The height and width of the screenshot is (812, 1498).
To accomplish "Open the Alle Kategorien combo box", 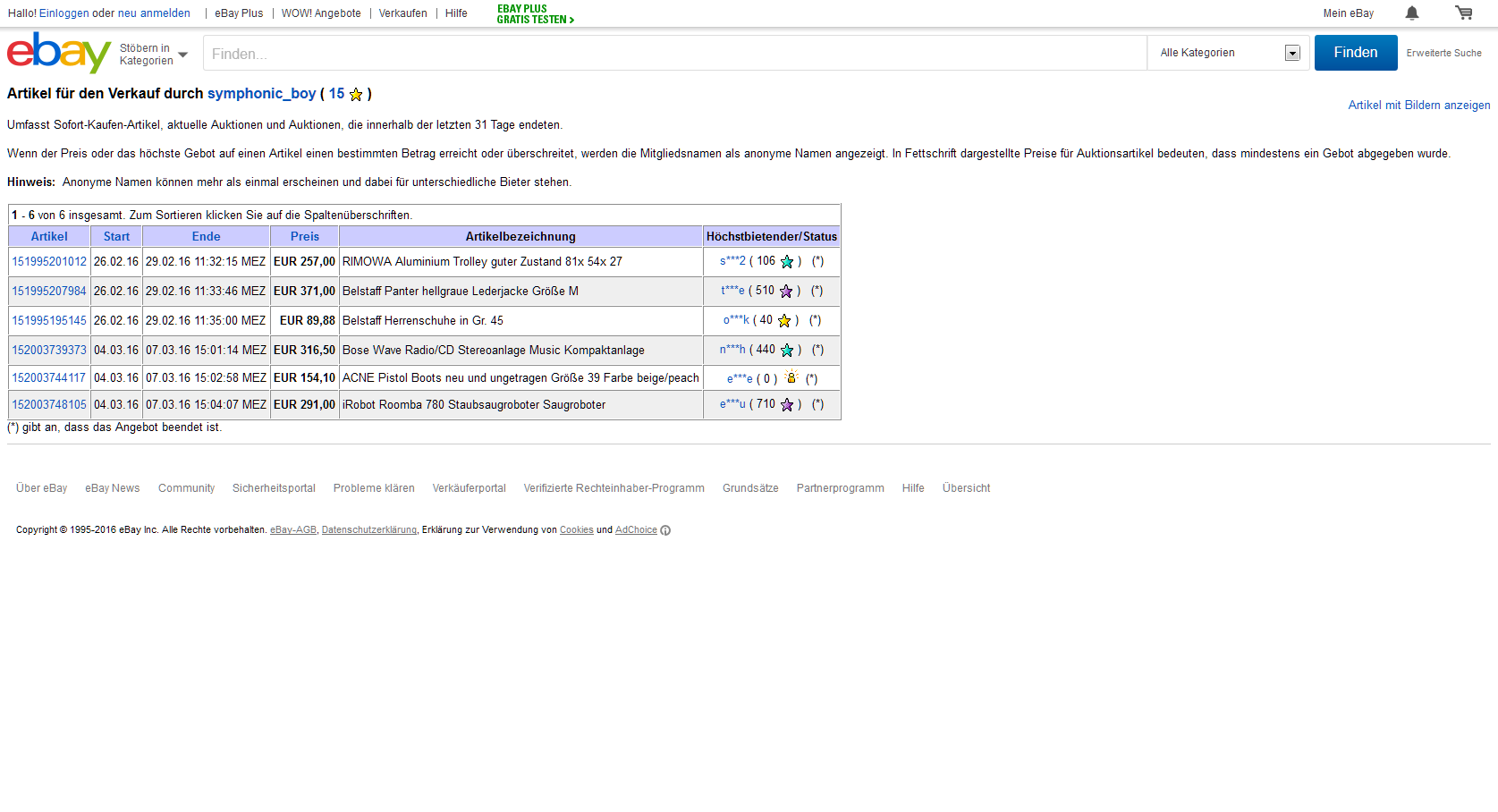I will [1229, 53].
